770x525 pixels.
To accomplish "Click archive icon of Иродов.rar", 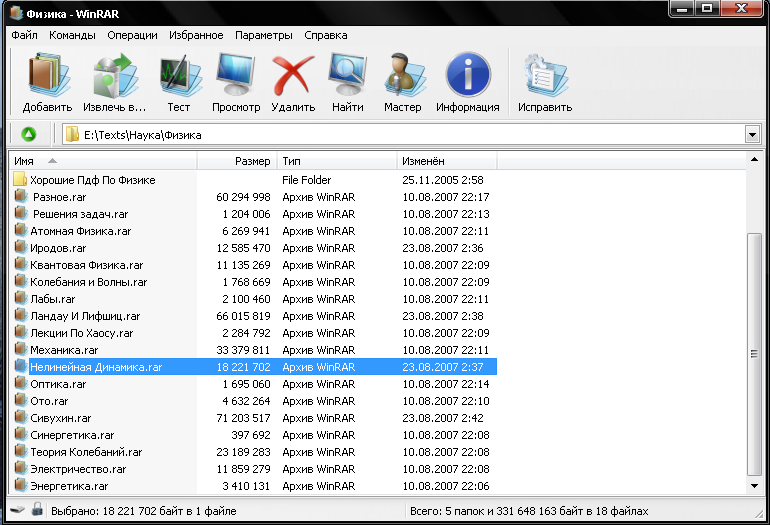I will pyautogui.click(x=21, y=248).
